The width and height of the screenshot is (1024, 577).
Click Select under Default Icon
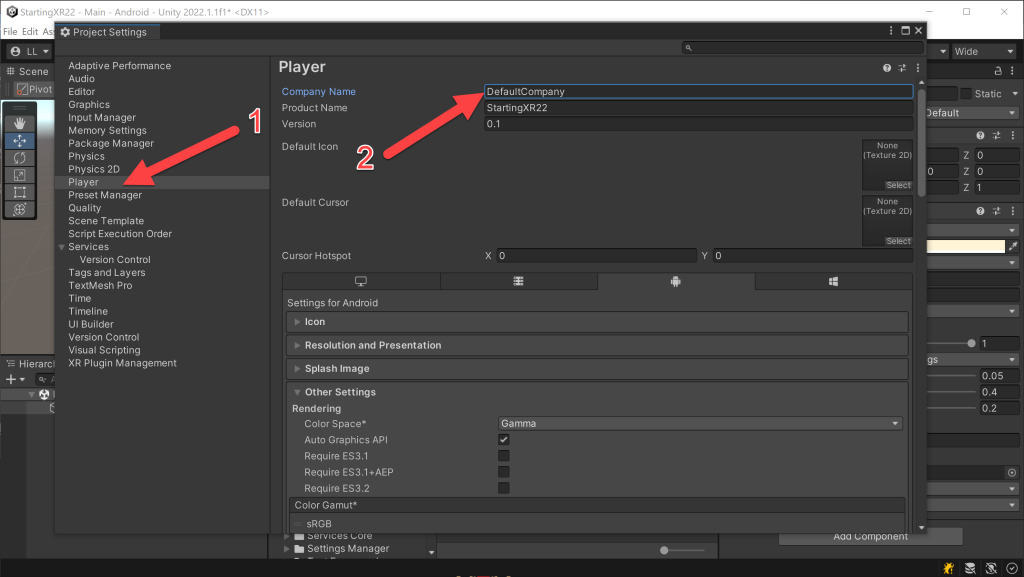click(898, 185)
